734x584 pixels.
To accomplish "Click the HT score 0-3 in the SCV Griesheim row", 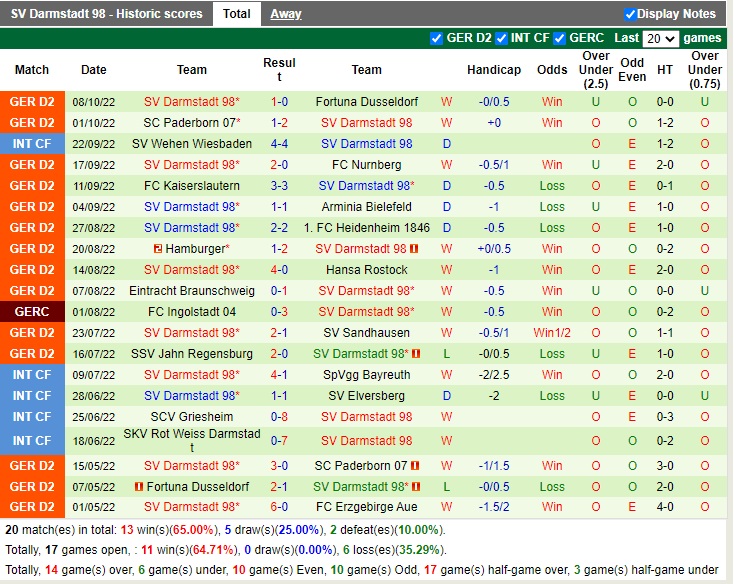I will pos(665,416).
